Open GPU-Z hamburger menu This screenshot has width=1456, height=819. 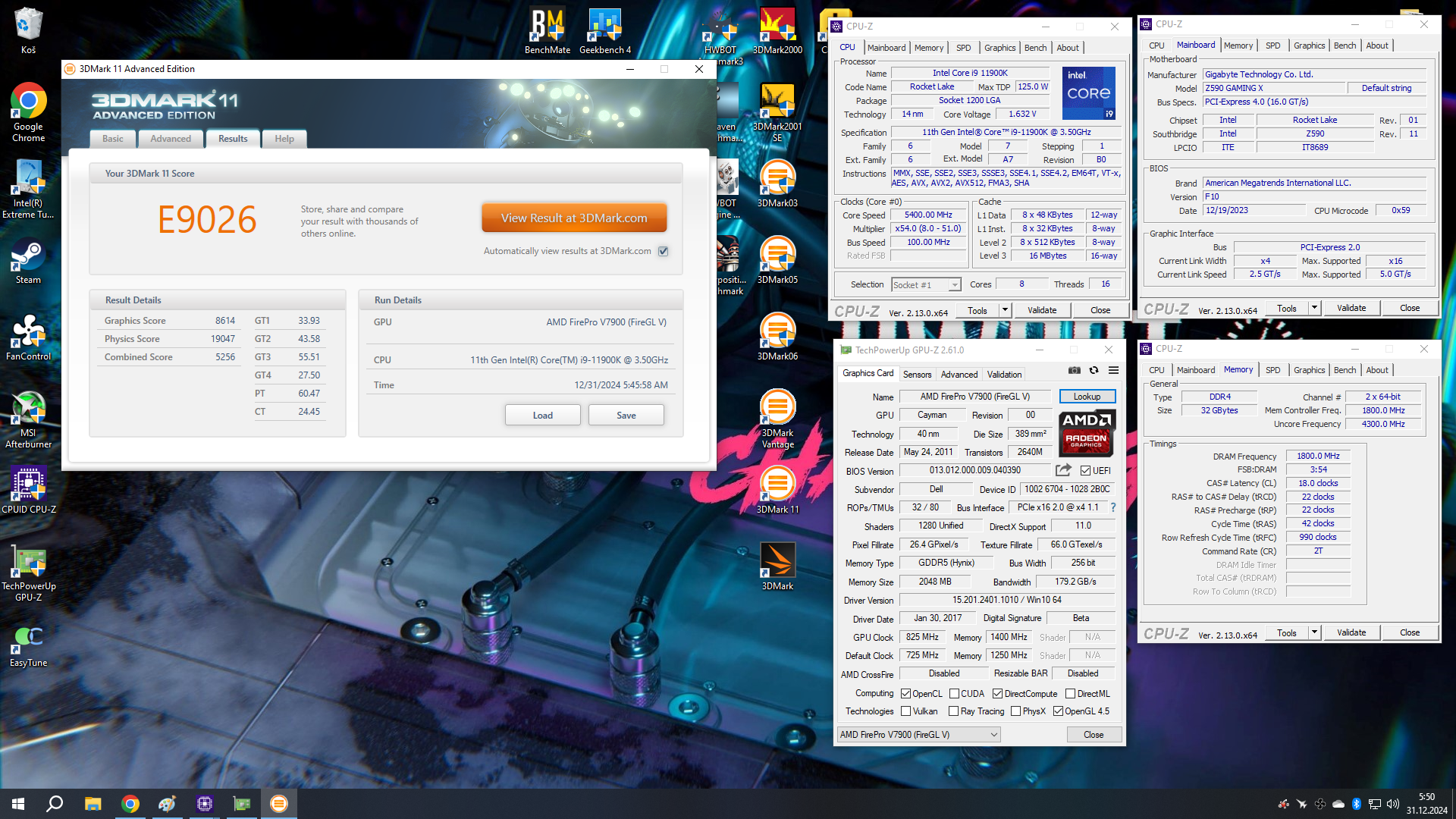(1113, 371)
